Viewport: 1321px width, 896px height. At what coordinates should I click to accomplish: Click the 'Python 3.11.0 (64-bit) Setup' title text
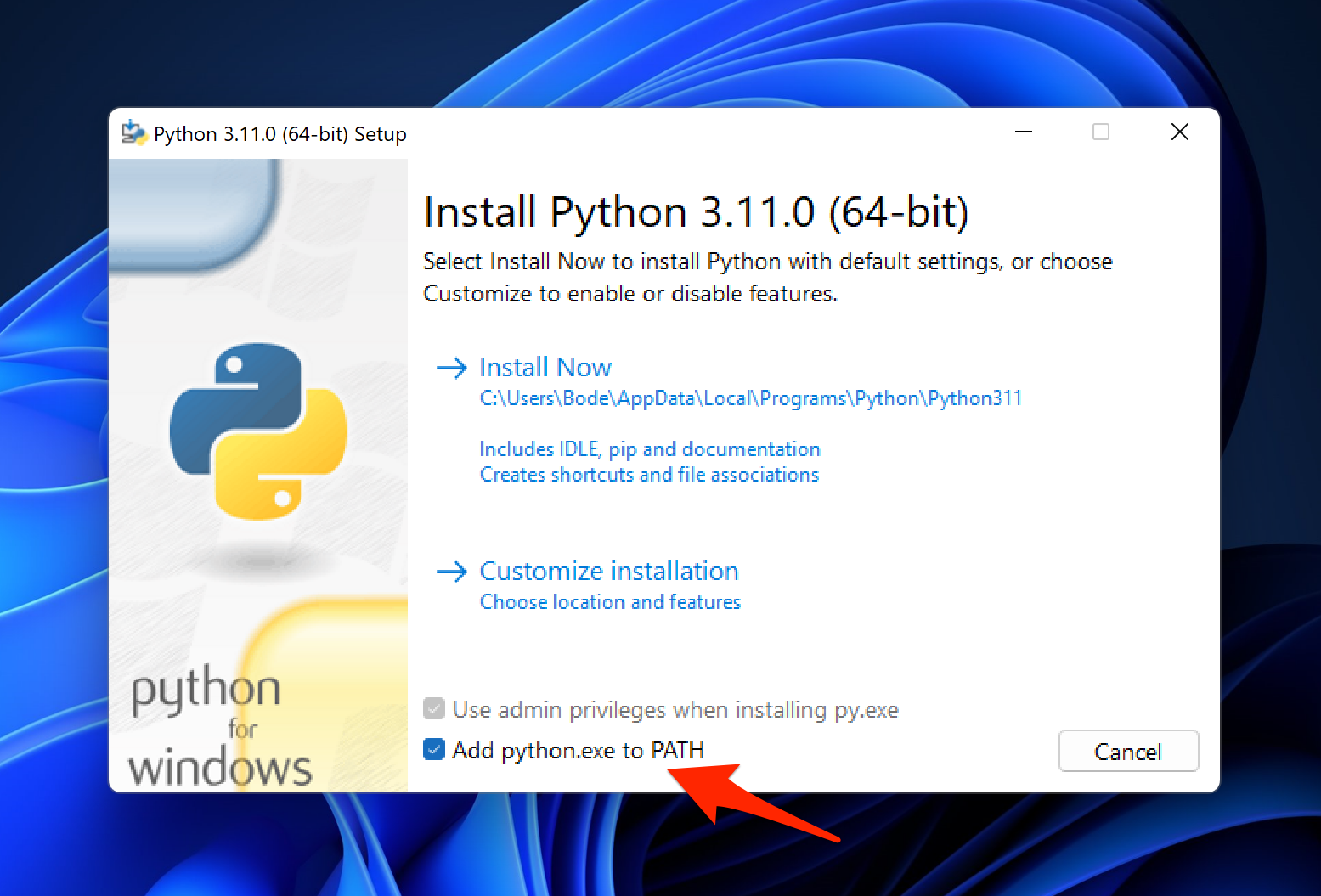pyautogui.click(x=279, y=134)
